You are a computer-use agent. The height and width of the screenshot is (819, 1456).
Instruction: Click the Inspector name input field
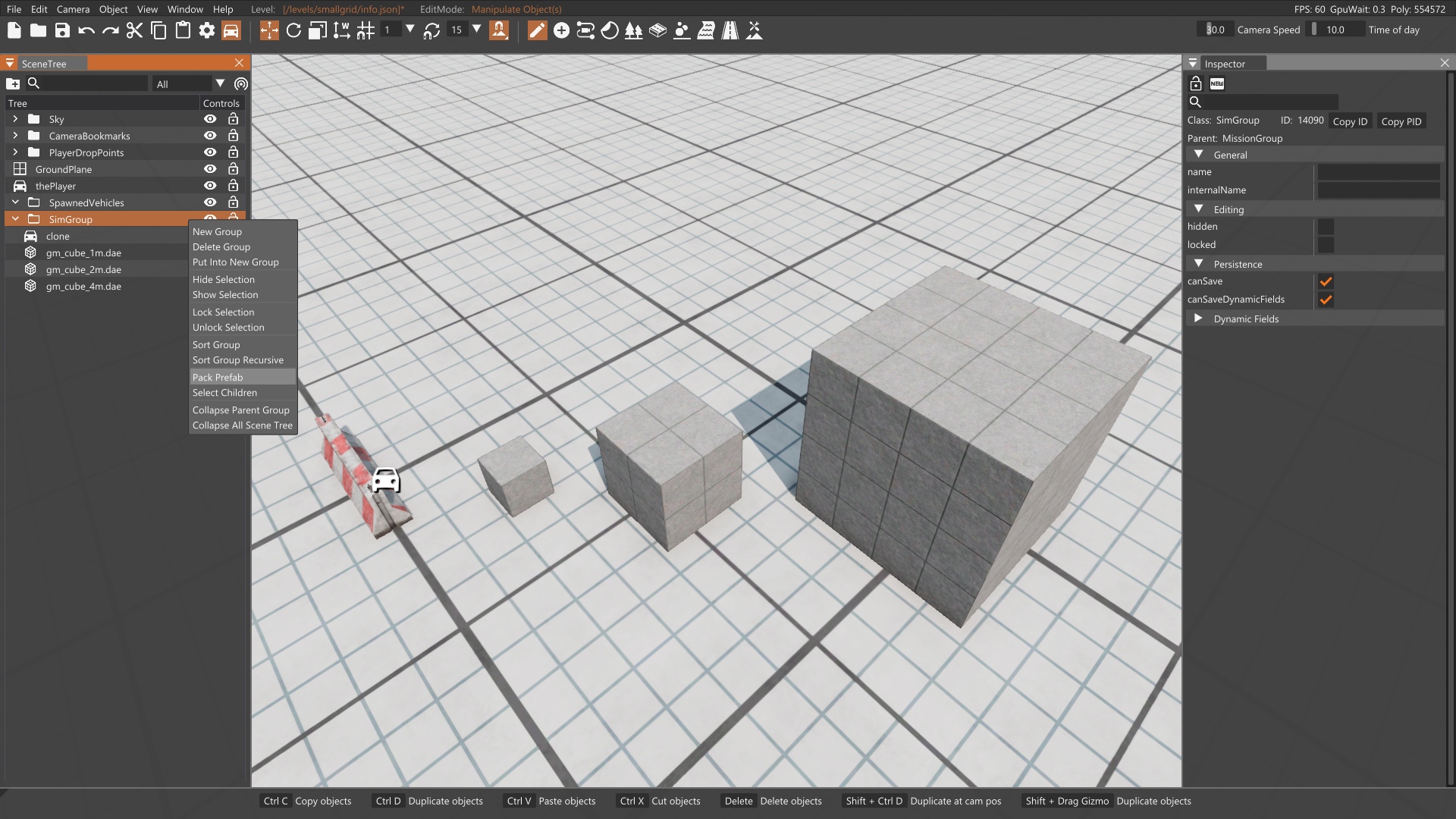click(1379, 172)
